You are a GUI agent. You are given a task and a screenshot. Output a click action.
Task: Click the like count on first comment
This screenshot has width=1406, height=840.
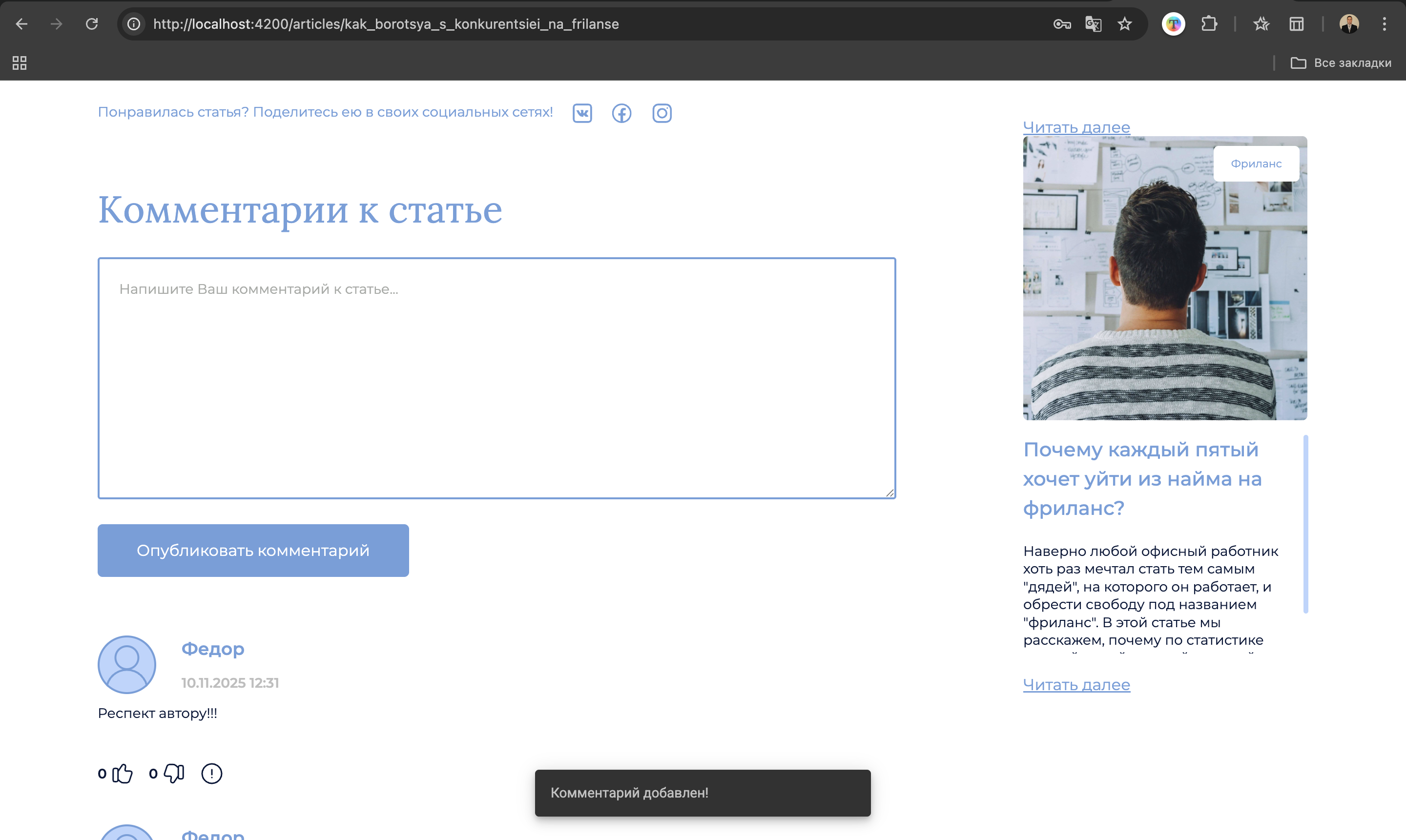click(103, 773)
